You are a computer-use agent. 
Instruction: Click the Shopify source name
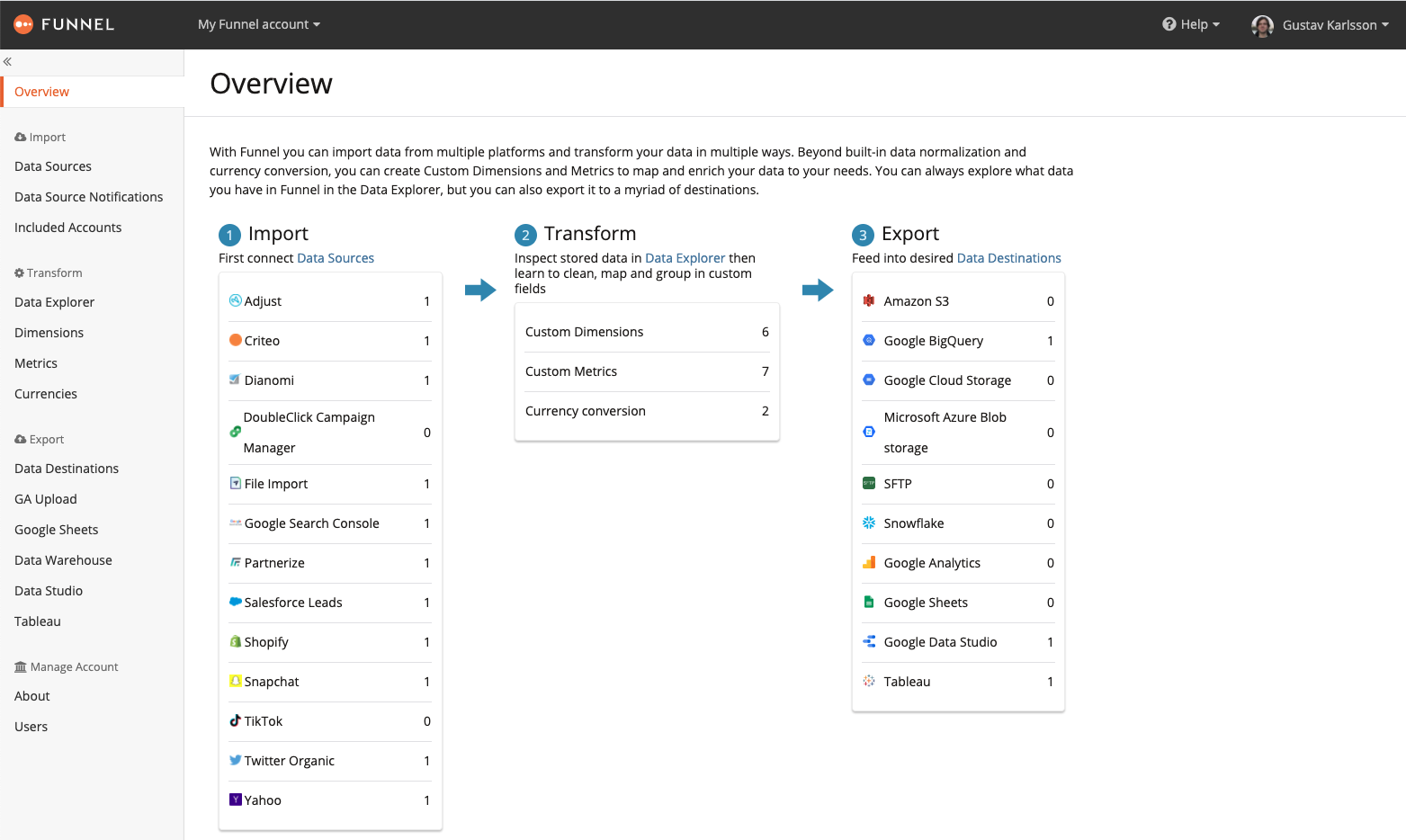click(x=266, y=642)
